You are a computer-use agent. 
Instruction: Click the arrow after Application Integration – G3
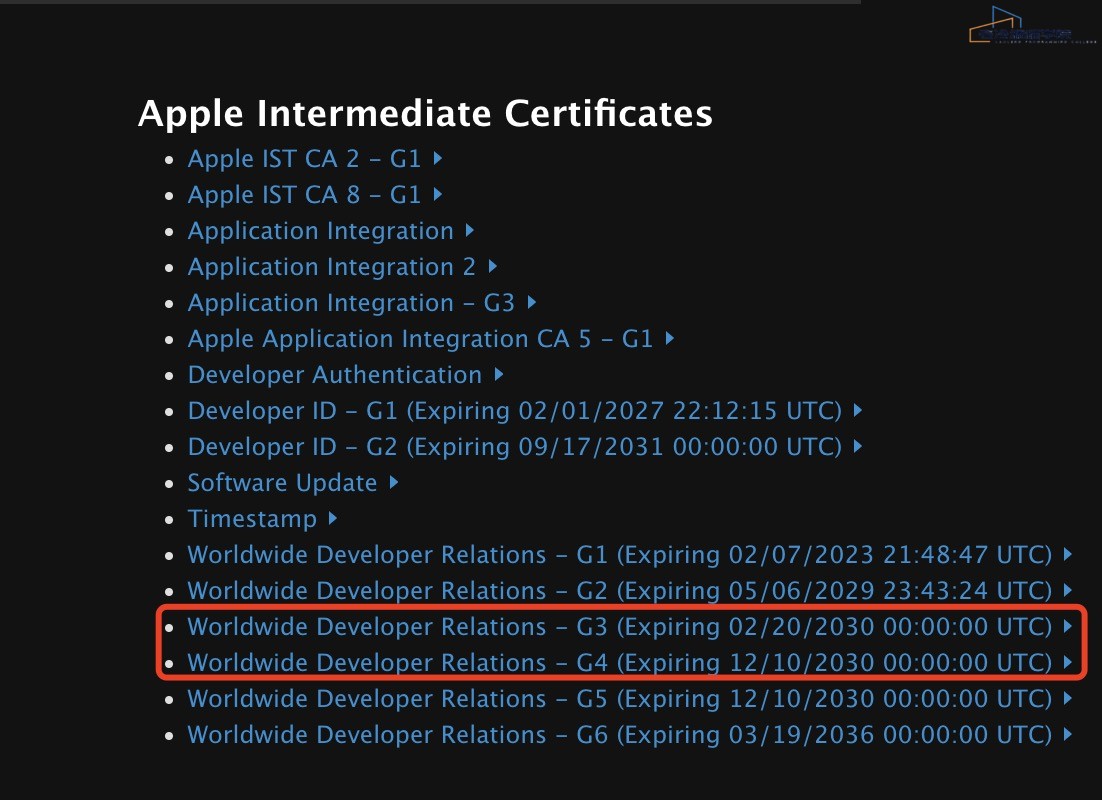532,302
